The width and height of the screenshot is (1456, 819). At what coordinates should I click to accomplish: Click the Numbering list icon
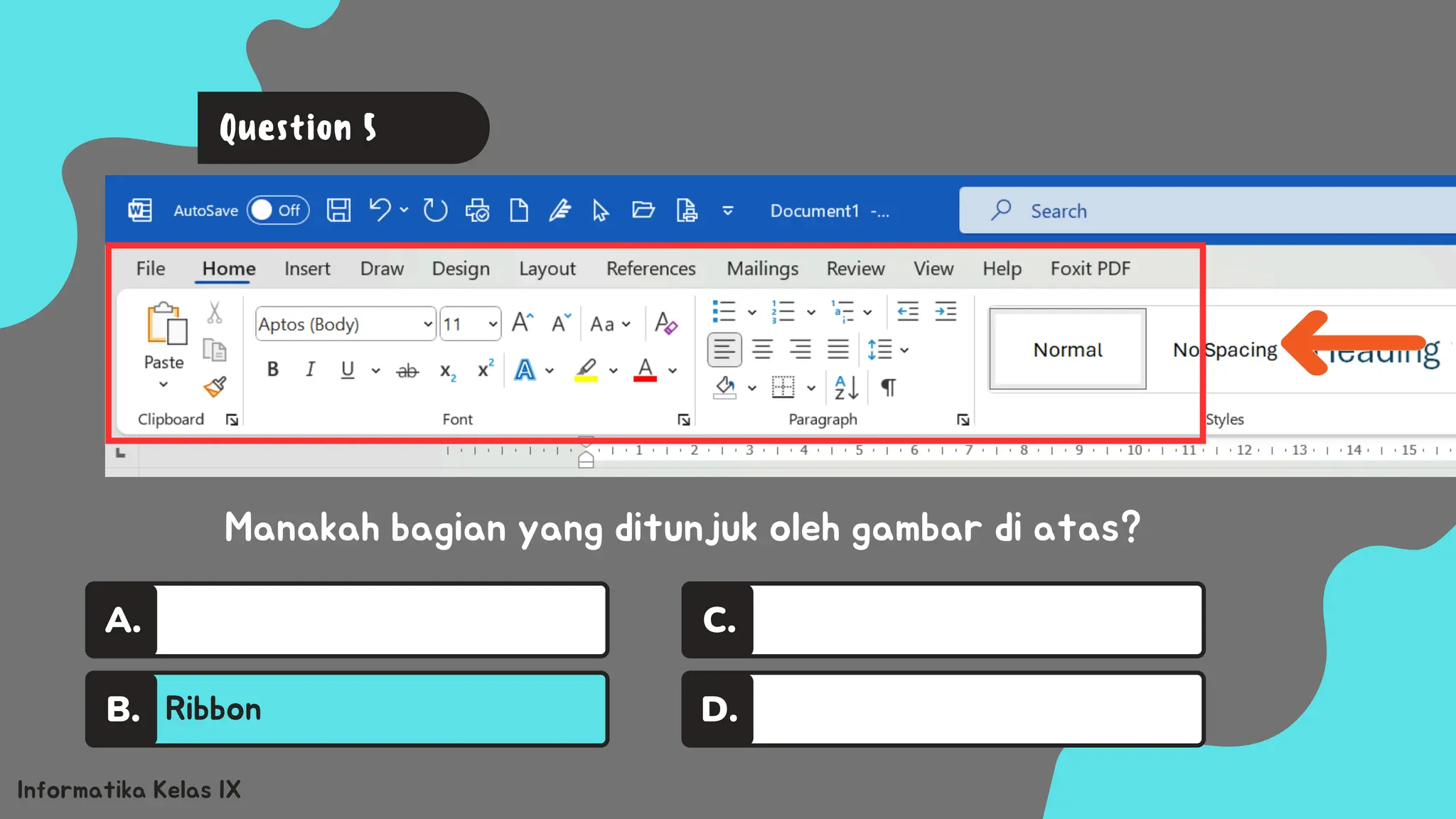point(783,311)
